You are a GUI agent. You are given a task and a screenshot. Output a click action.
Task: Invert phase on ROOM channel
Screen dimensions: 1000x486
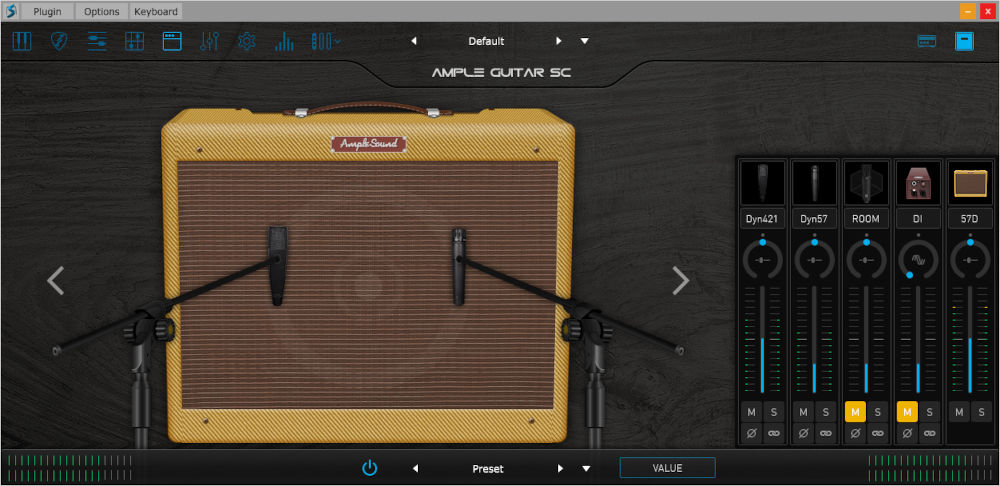click(x=855, y=433)
